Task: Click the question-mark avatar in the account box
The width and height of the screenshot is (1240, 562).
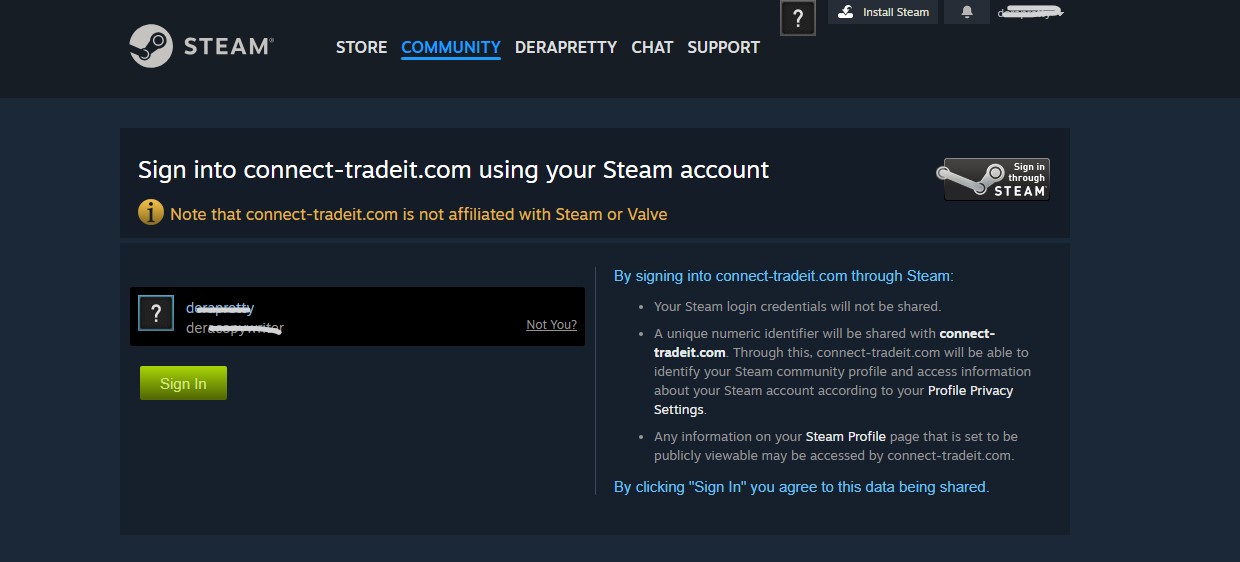Action: pos(156,313)
